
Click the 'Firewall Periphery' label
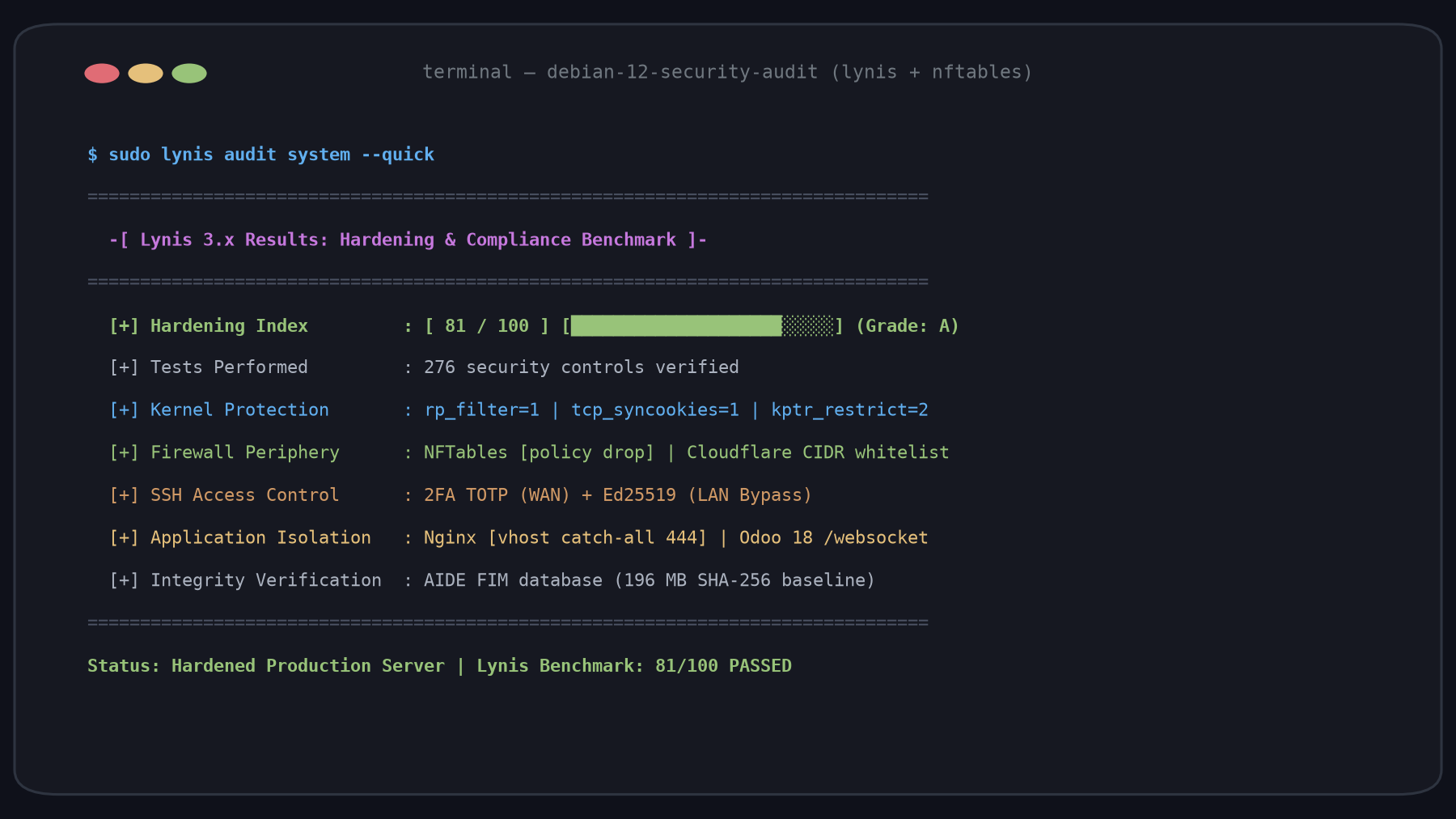coord(245,452)
